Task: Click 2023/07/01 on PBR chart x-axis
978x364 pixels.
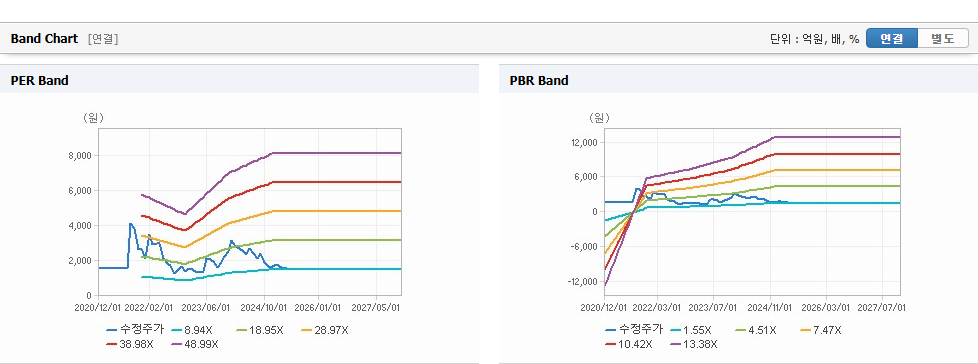Action: [x=714, y=307]
